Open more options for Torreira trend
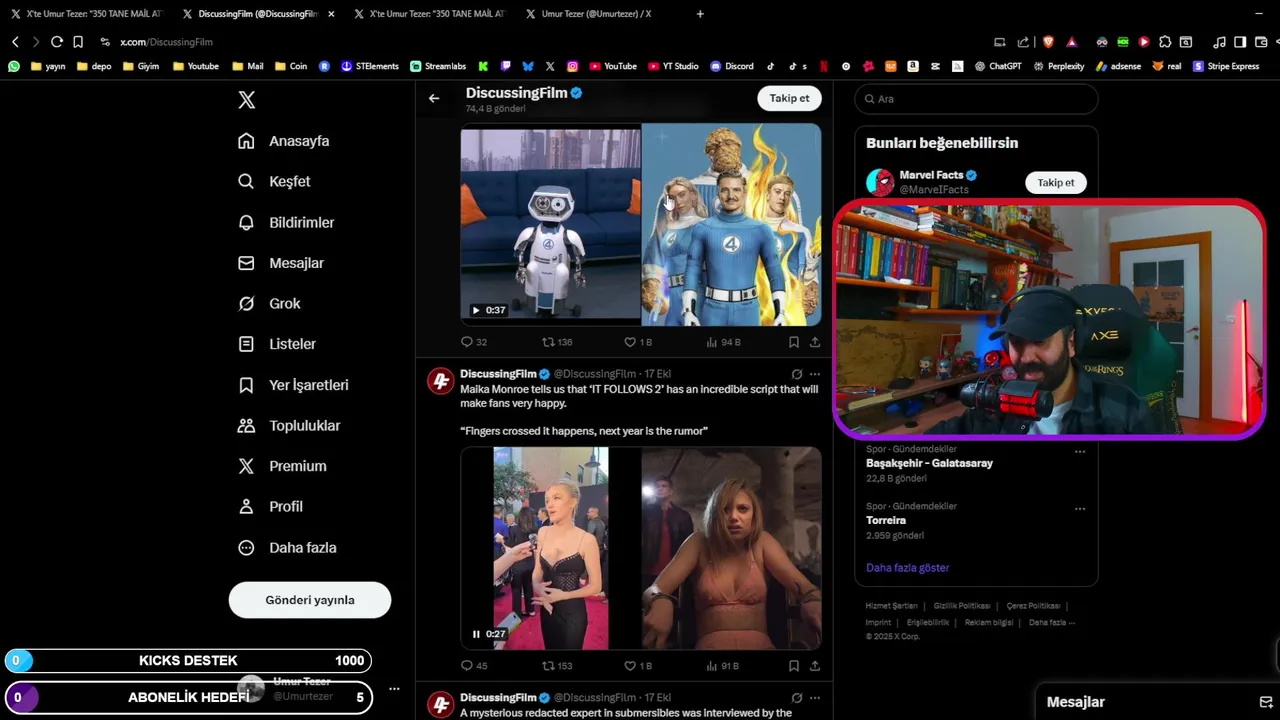1280x720 pixels. pos(1080,509)
